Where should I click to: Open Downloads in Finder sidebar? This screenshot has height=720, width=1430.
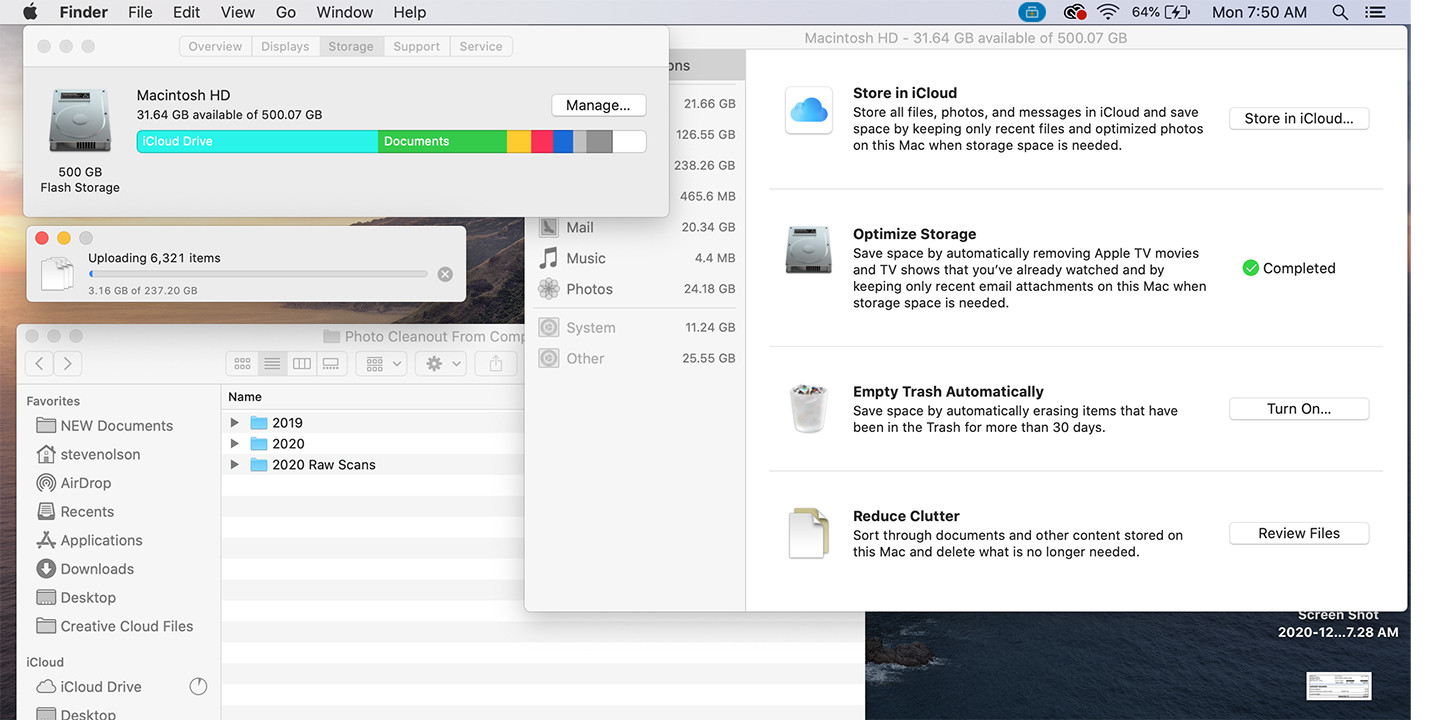97,569
